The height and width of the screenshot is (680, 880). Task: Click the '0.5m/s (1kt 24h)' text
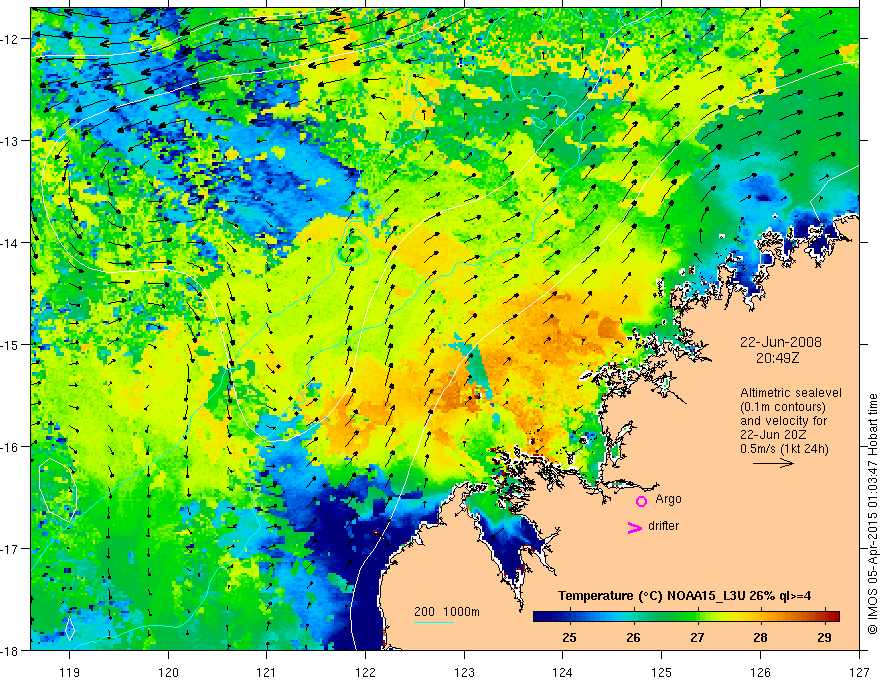tap(784, 449)
